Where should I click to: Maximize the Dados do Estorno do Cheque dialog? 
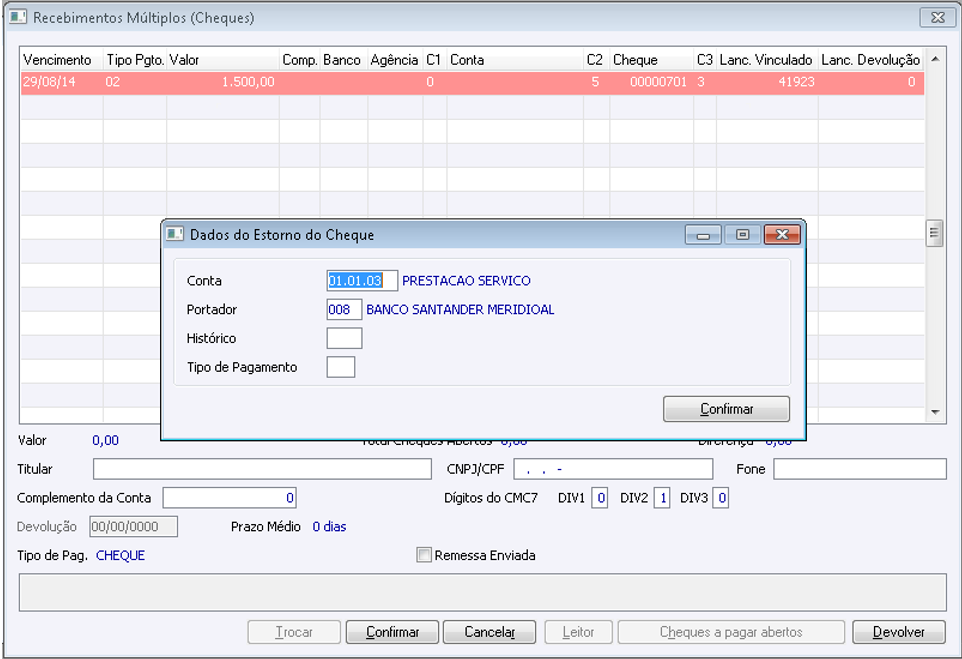(742, 235)
